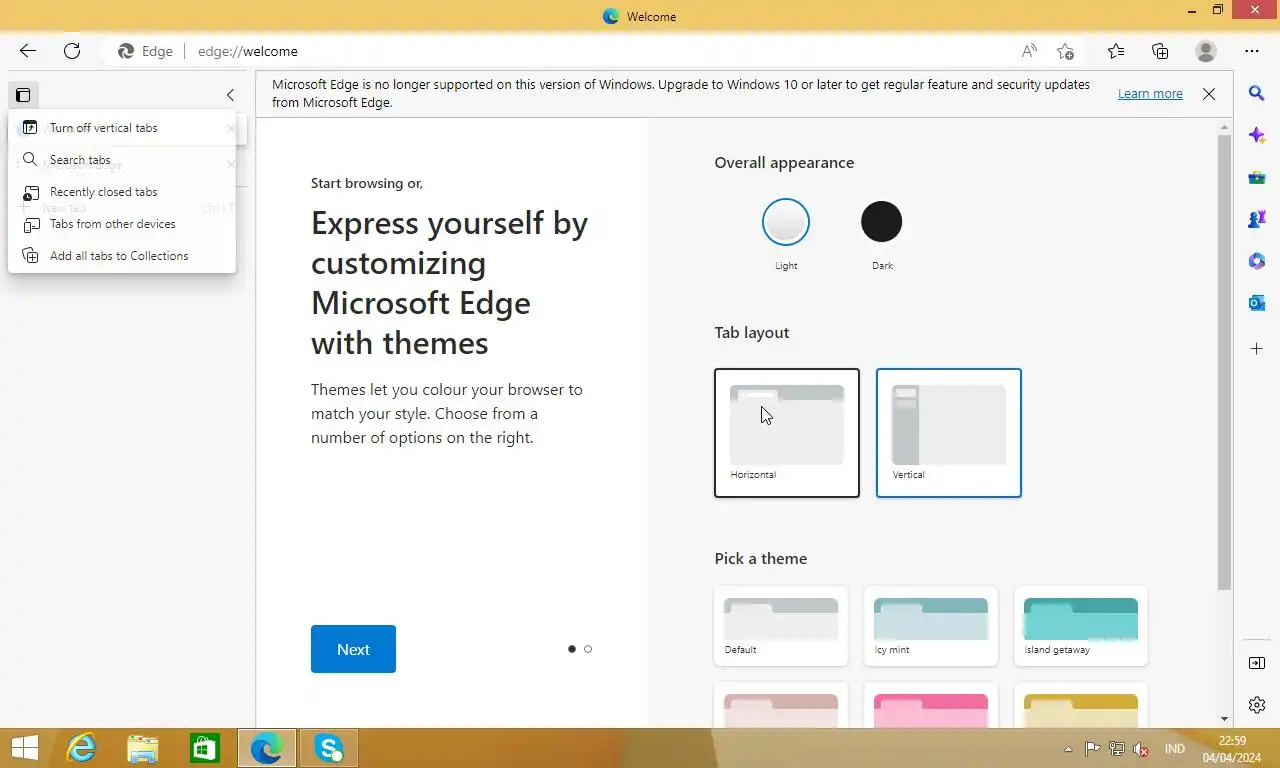This screenshot has height=768, width=1280.
Task: Launch Internet Explorer from taskbar
Action: [81, 748]
